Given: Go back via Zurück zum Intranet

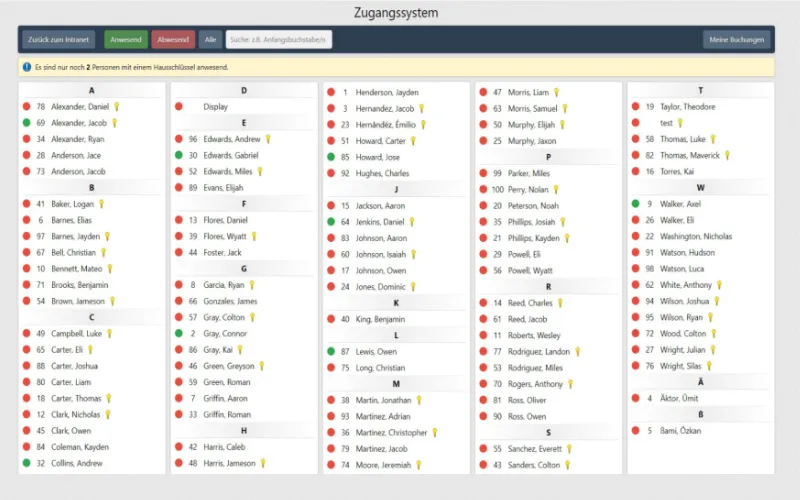Looking at the screenshot, I should 59,40.
